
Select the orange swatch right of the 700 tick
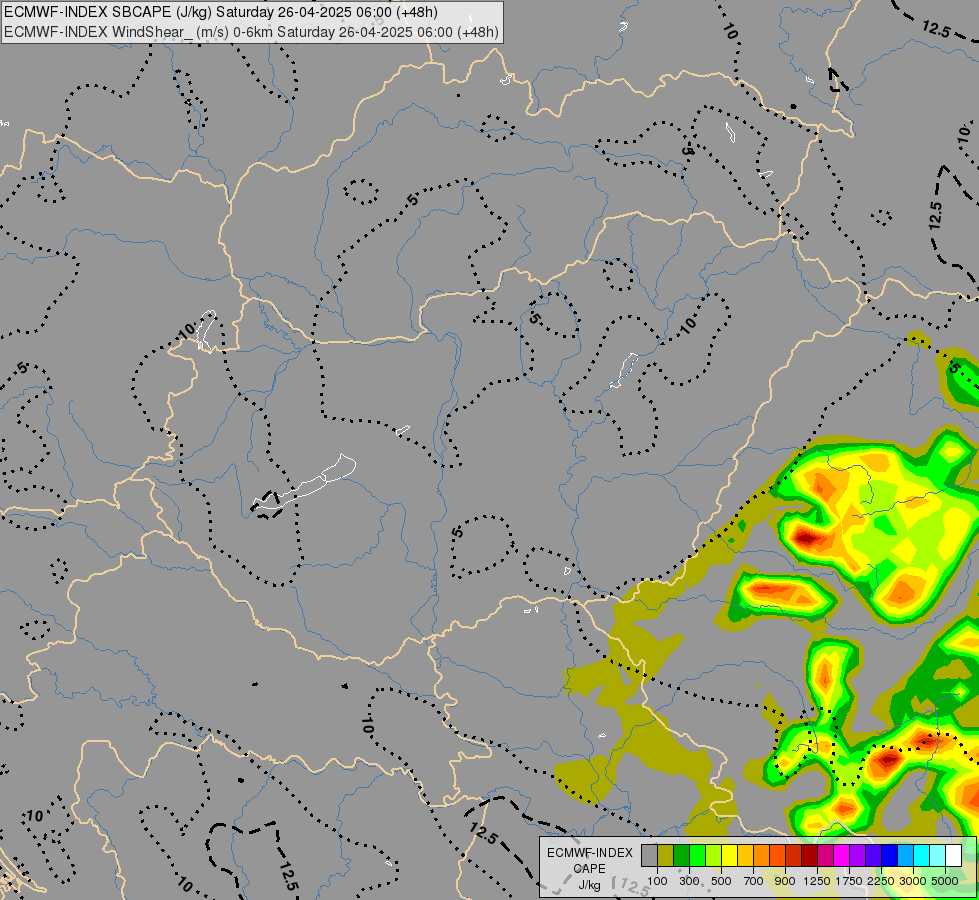(x=762, y=856)
